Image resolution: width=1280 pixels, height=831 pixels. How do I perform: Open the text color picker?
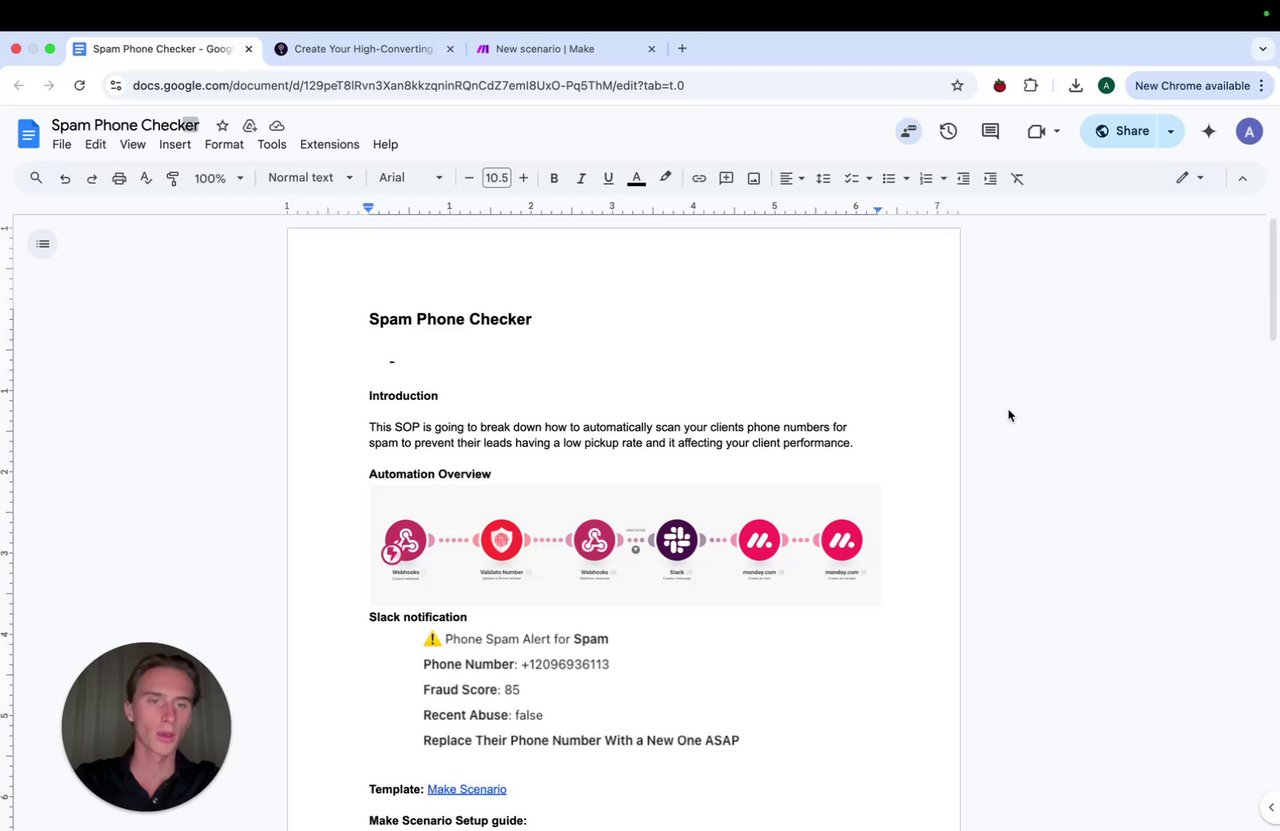[636, 178]
